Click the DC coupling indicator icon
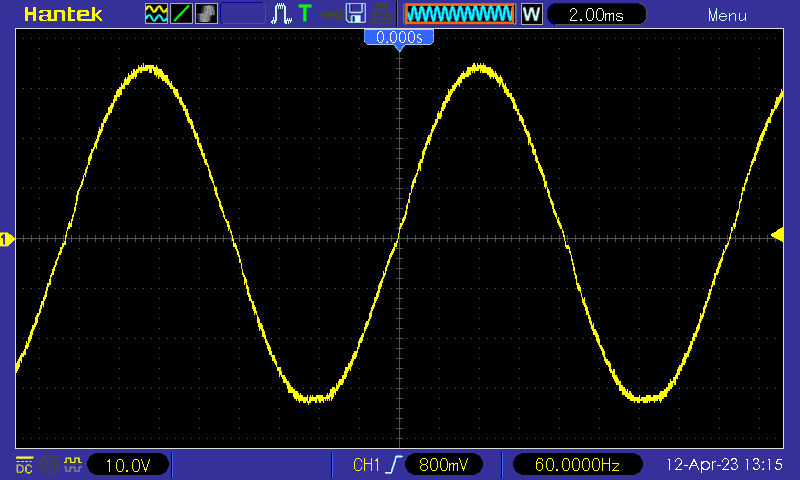 (24, 465)
